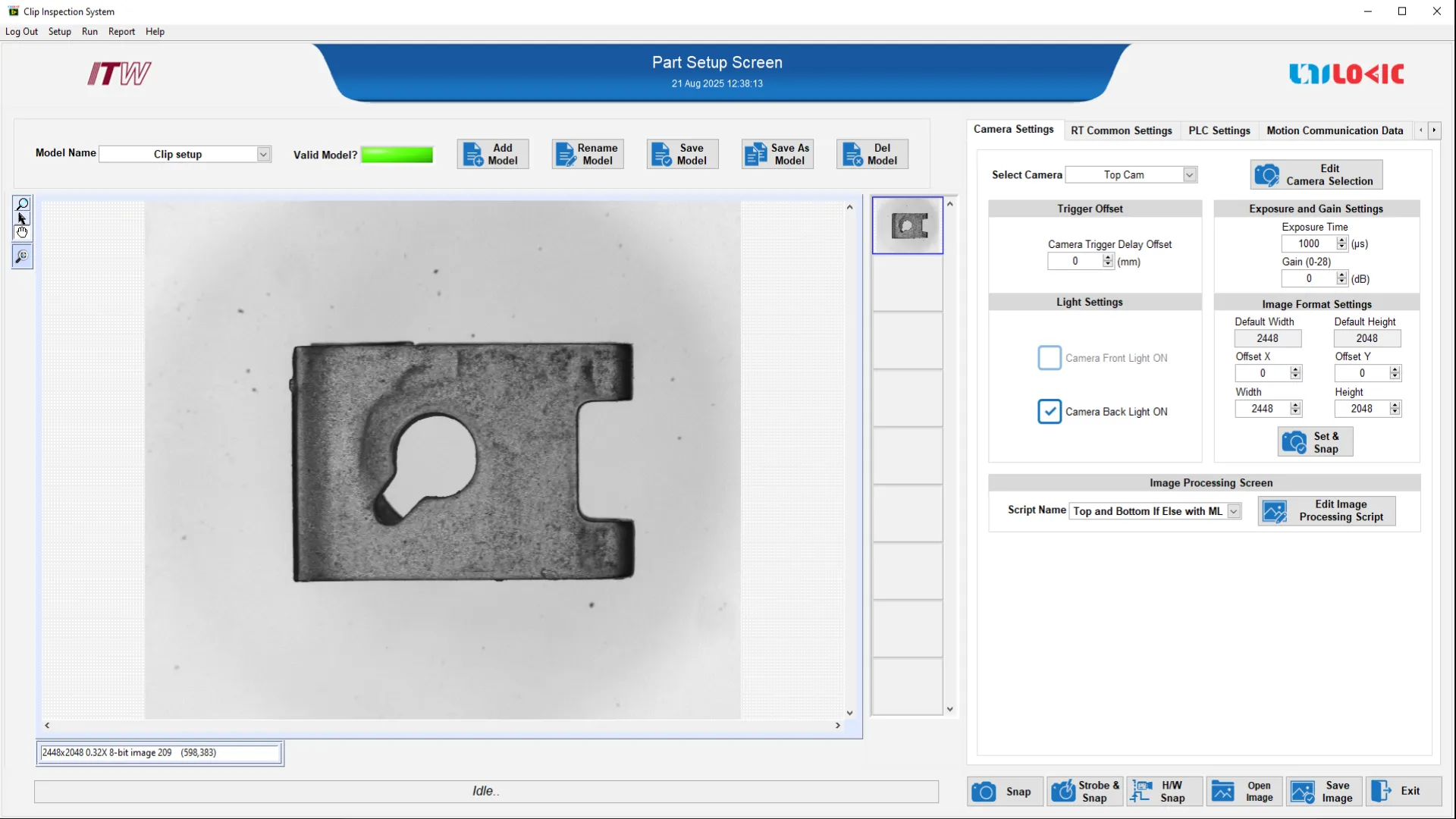Disable Camera Back Light ON

[x=1050, y=411]
